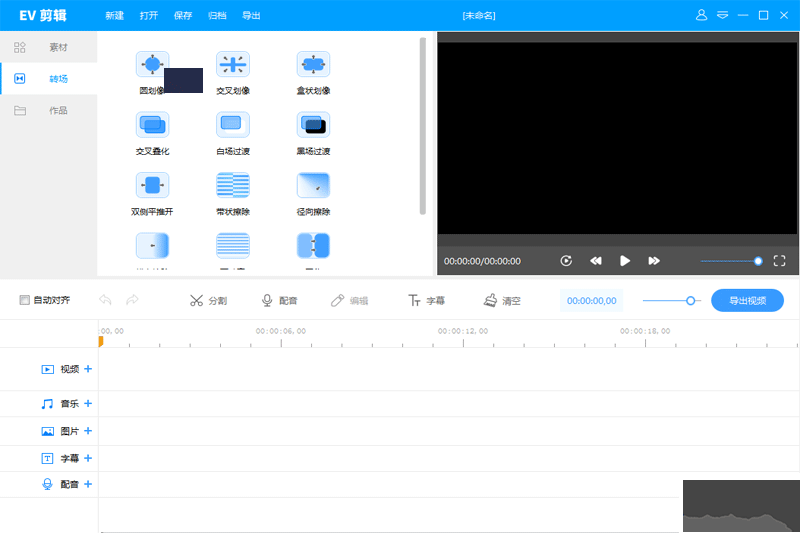Click the 字幕 text tool
800x533 pixels.
(x=426, y=300)
